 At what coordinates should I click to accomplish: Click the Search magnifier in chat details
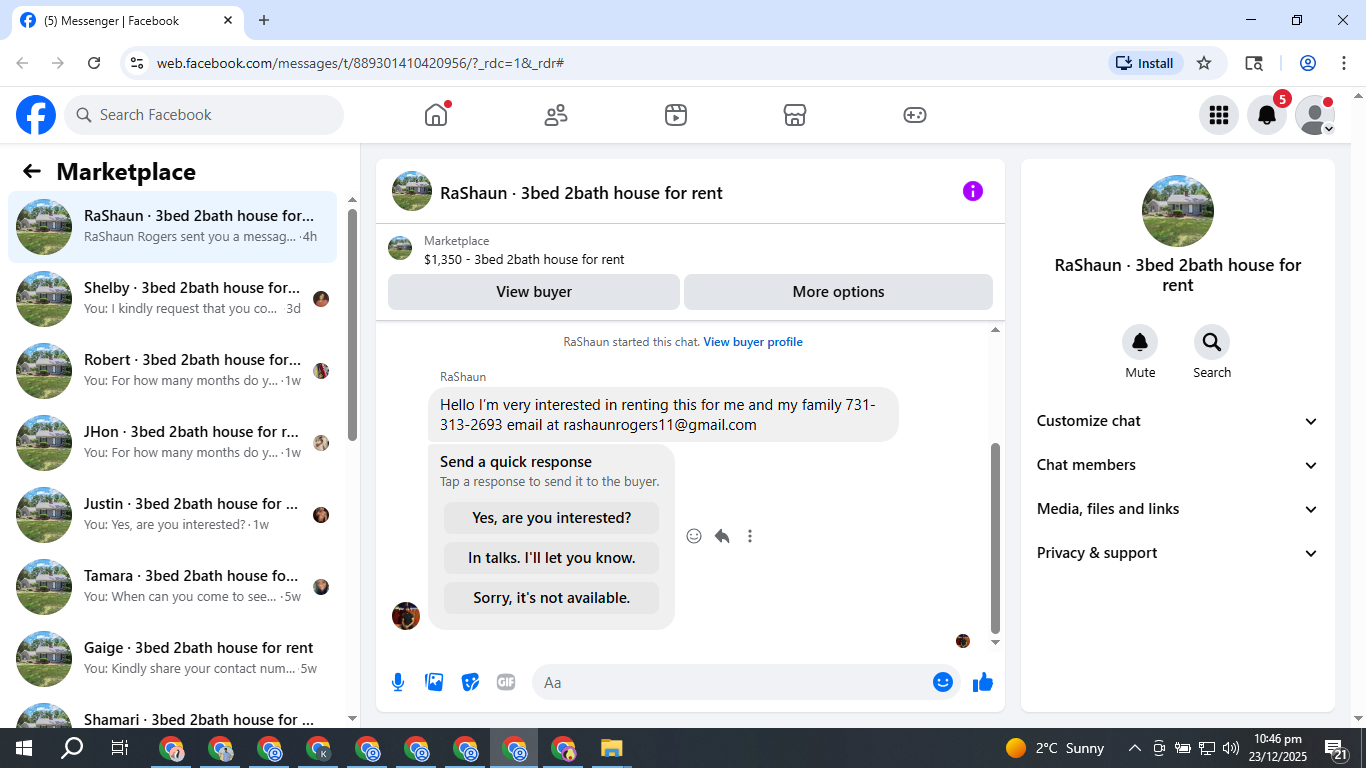click(1212, 342)
